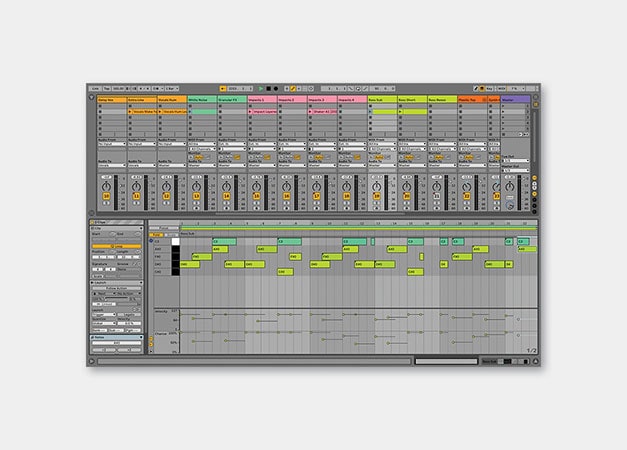Toggle the yellow Loop switch in the Clip box
627x450 pixels.
[116, 246]
